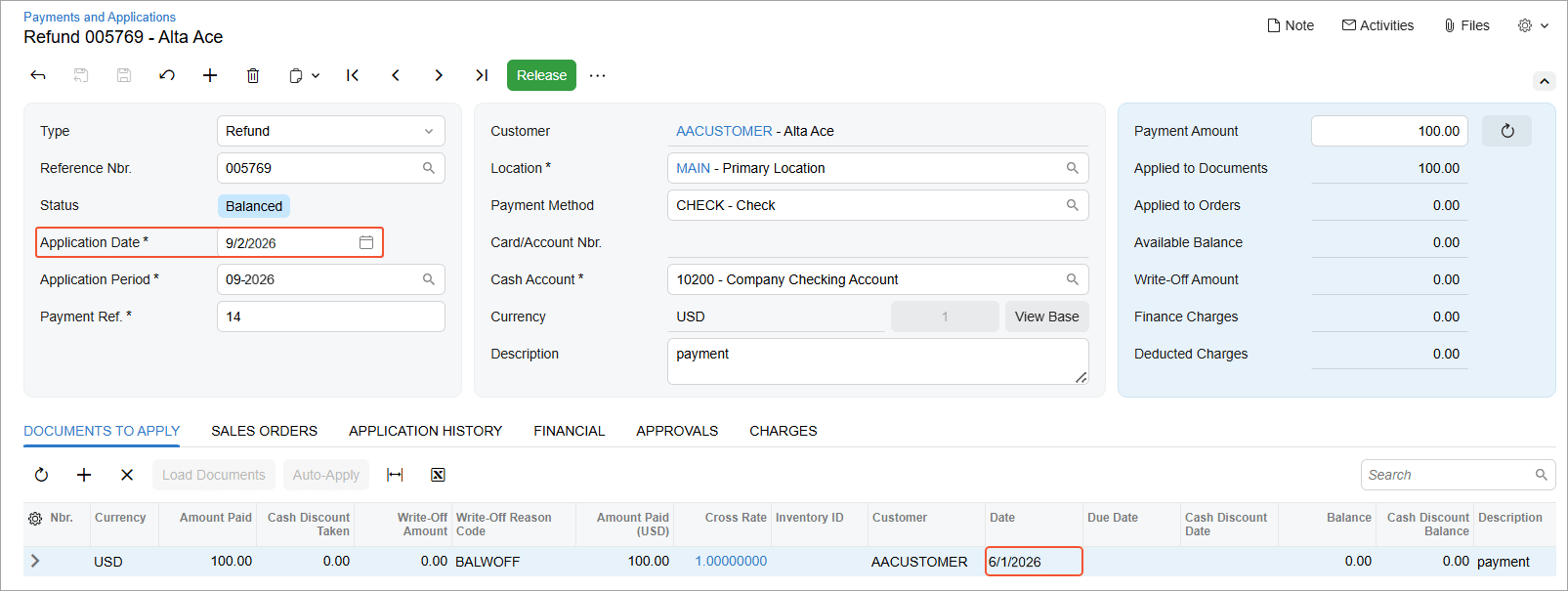Click the View Base button
This screenshot has width=1568, height=591.
pyautogui.click(x=1046, y=317)
